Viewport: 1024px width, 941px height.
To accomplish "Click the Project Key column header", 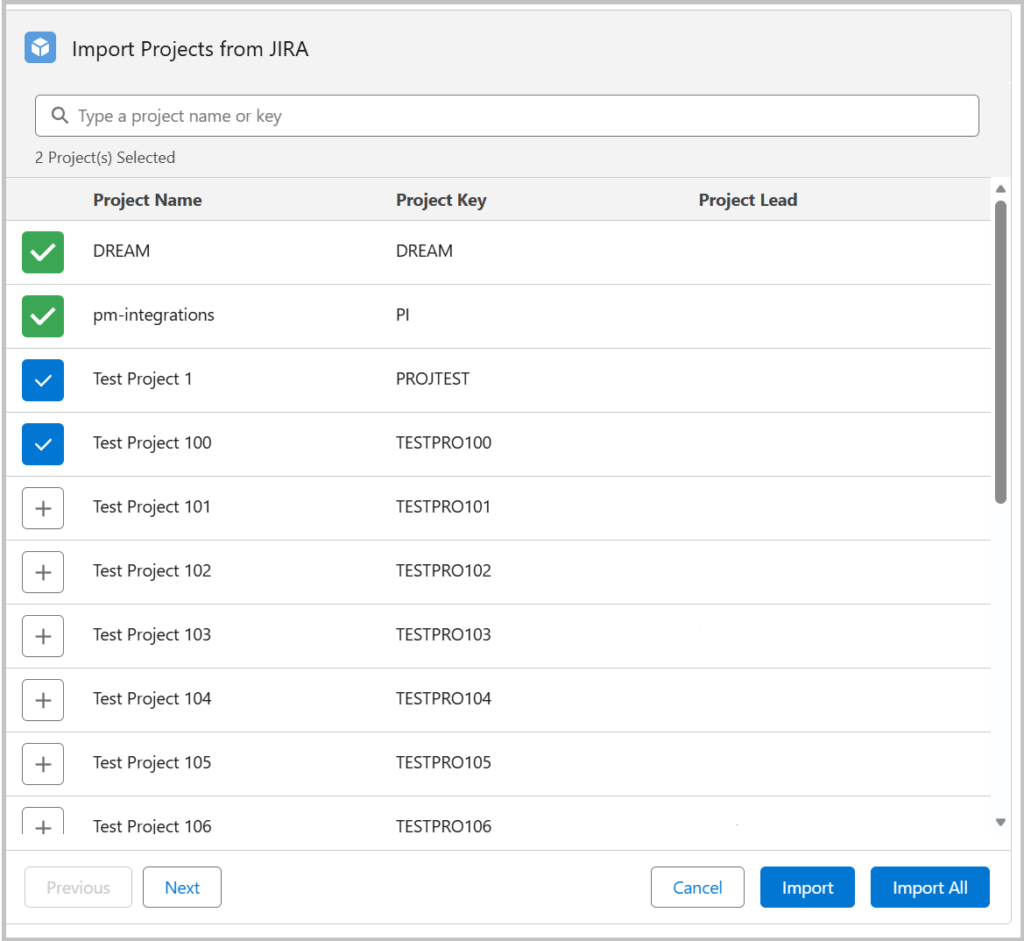I will click(x=441, y=200).
